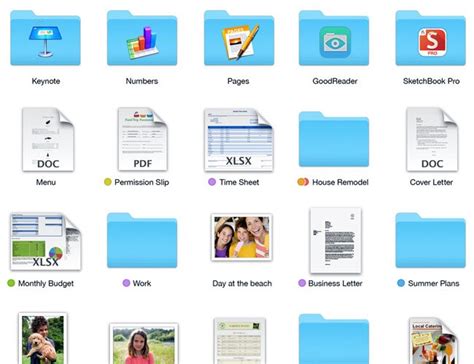The width and height of the screenshot is (474, 364).
Task: Click the 'Cover Letter' file name
Action: (x=431, y=182)
